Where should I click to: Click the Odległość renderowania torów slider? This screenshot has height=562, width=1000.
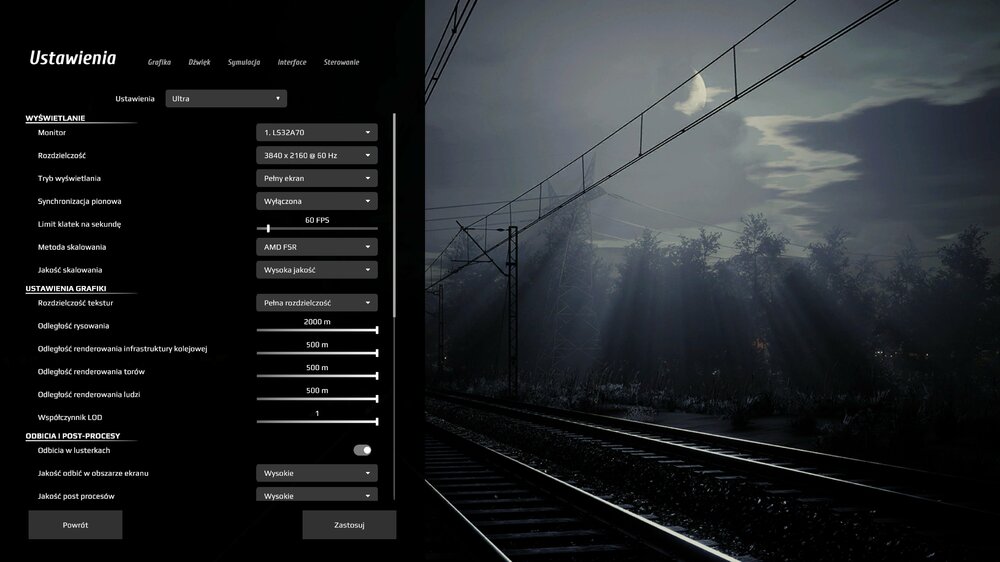(x=317, y=376)
